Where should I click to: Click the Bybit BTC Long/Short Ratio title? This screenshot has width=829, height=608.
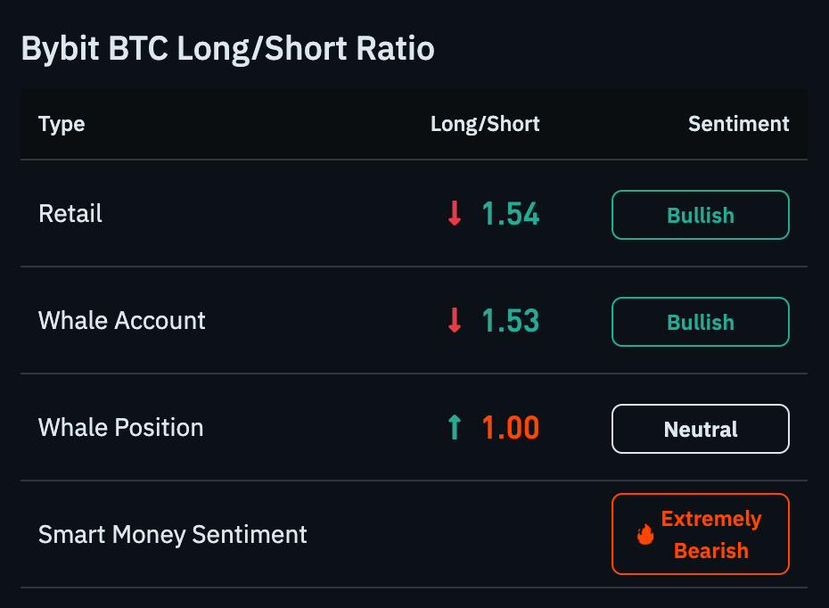tap(228, 49)
